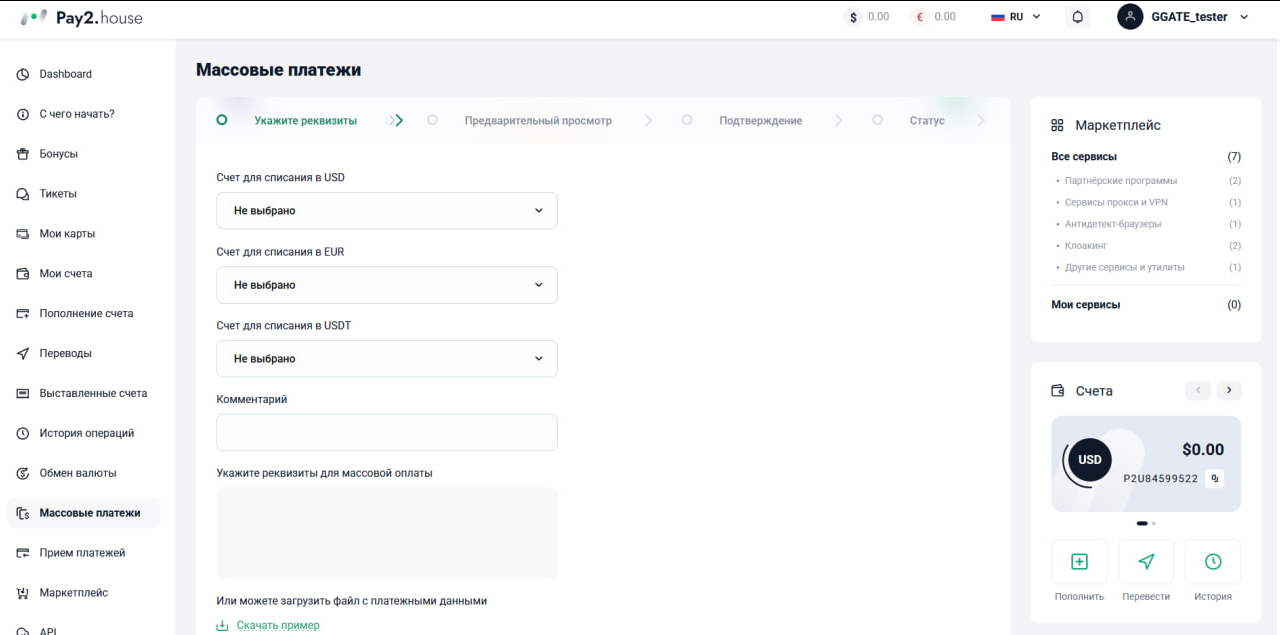Click the Перевести paper plane icon button
This screenshot has width=1280, height=635.
[1146, 562]
